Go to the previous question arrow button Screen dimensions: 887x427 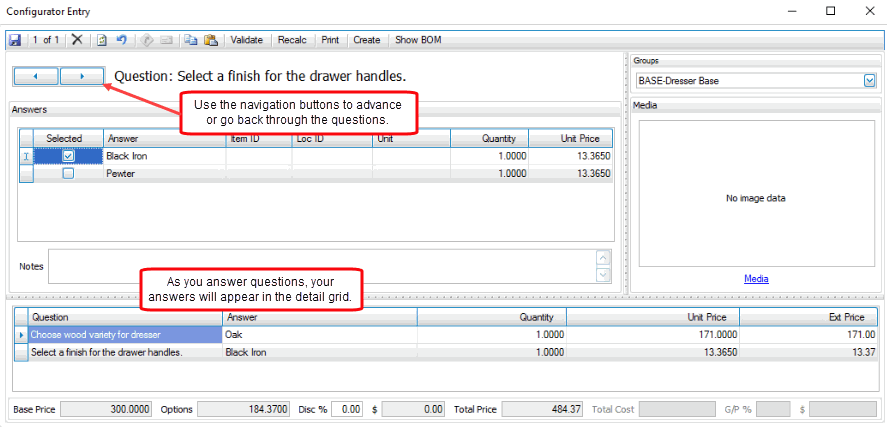tap(36, 76)
